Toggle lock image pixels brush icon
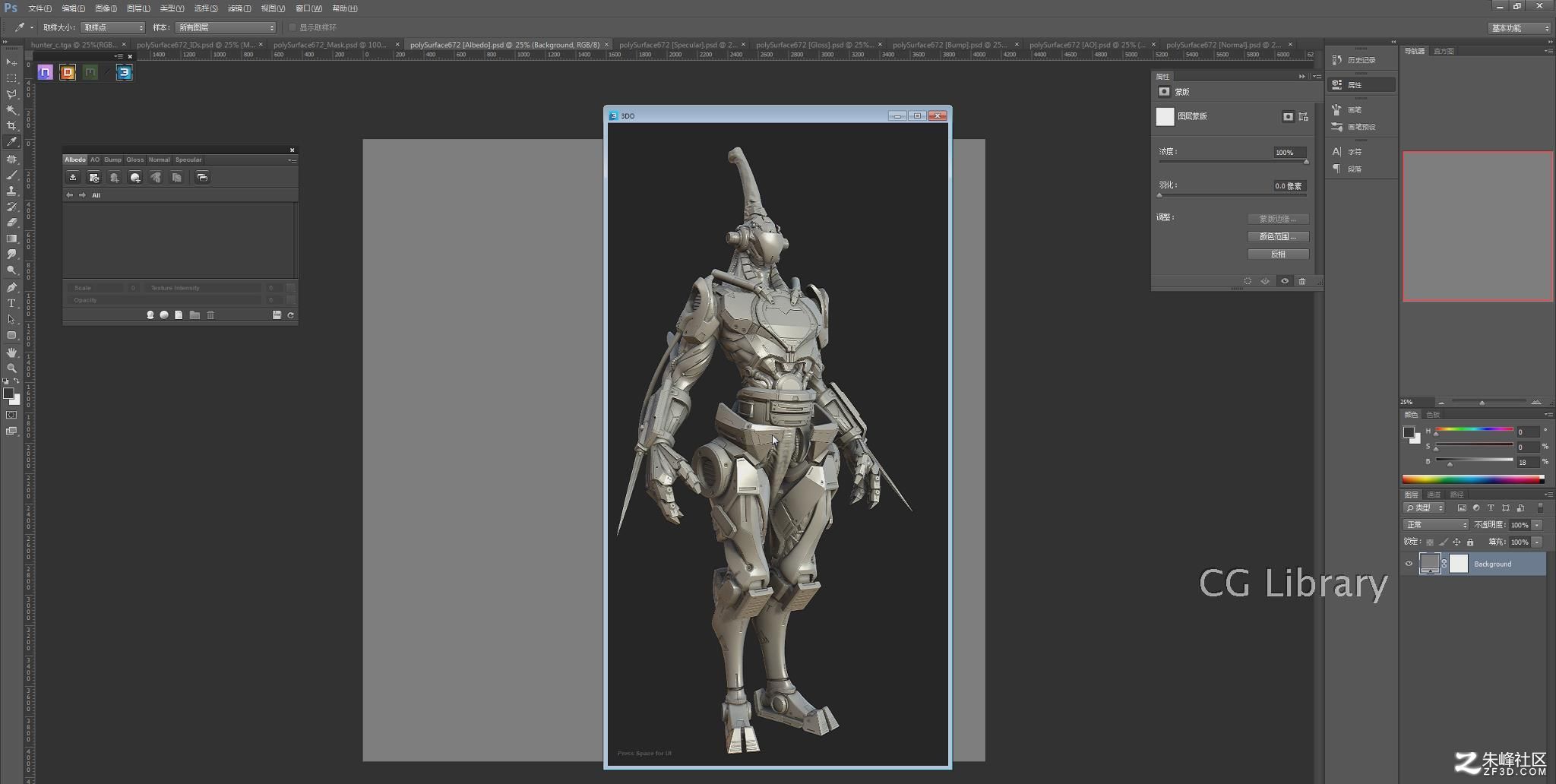The width and height of the screenshot is (1556, 784). pyautogui.click(x=1443, y=542)
